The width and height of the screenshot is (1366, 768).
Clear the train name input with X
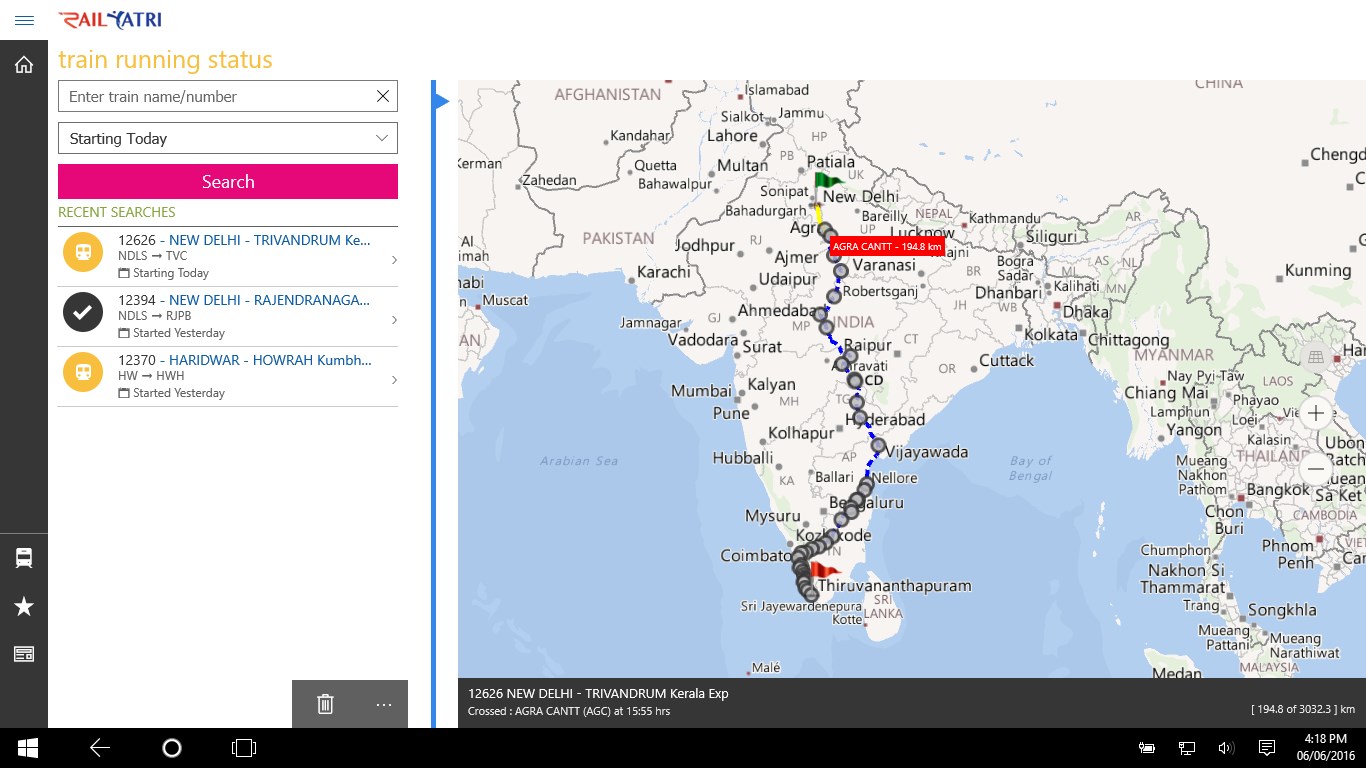382,96
